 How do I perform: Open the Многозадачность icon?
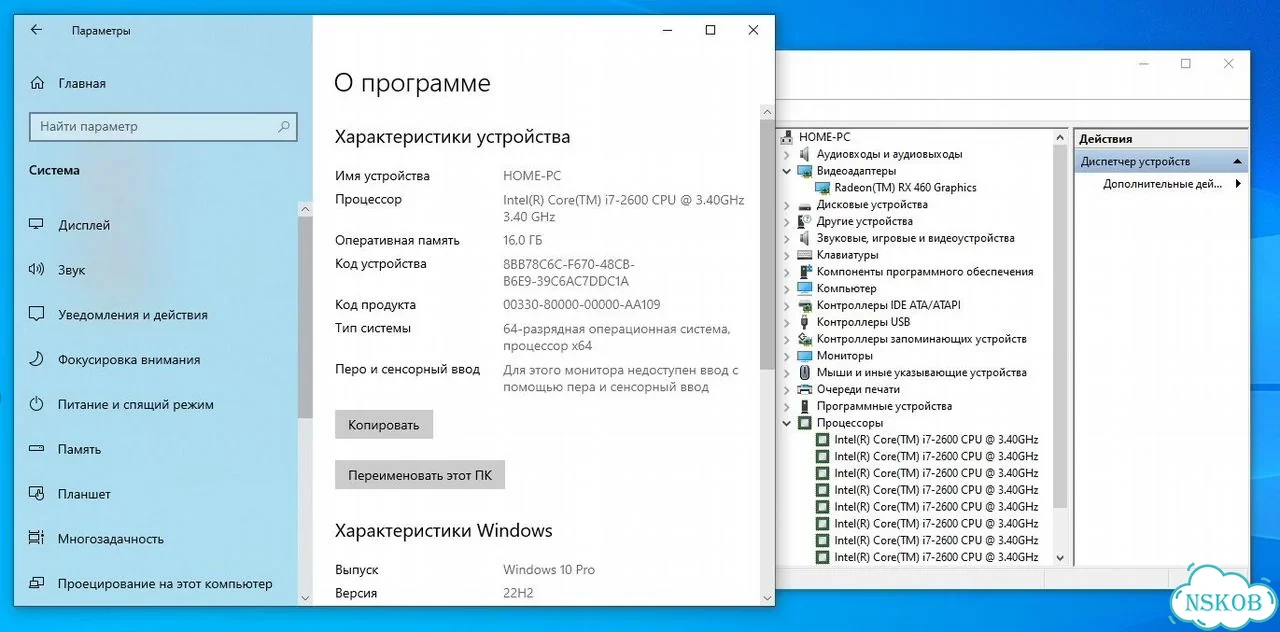pyautogui.click(x=37, y=538)
